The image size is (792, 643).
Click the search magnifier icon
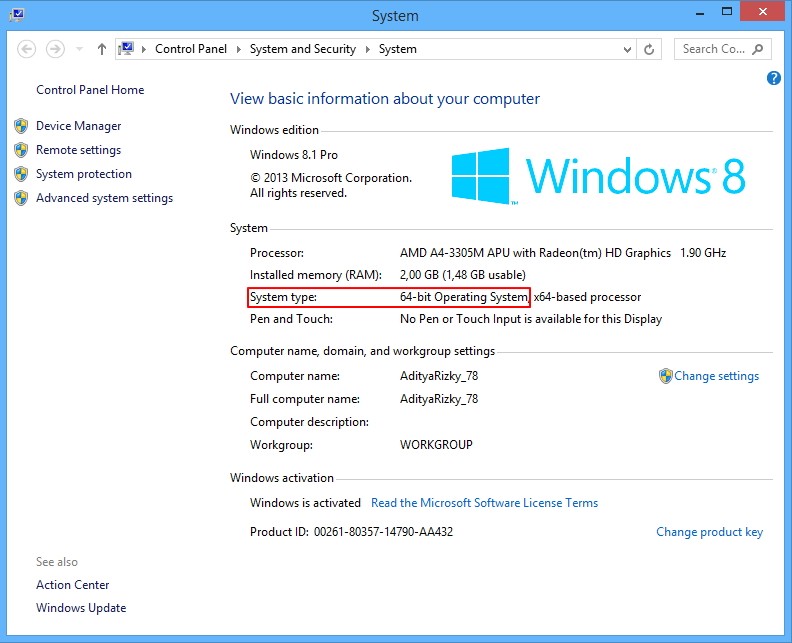[758, 49]
